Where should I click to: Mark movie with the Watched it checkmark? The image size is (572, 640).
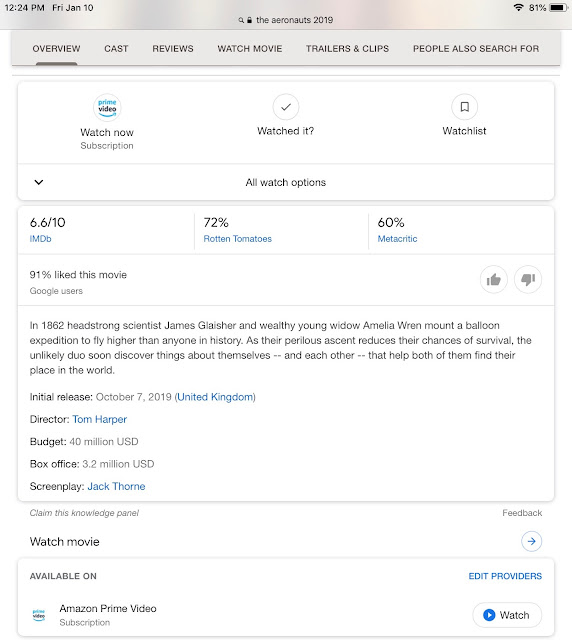(x=286, y=107)
